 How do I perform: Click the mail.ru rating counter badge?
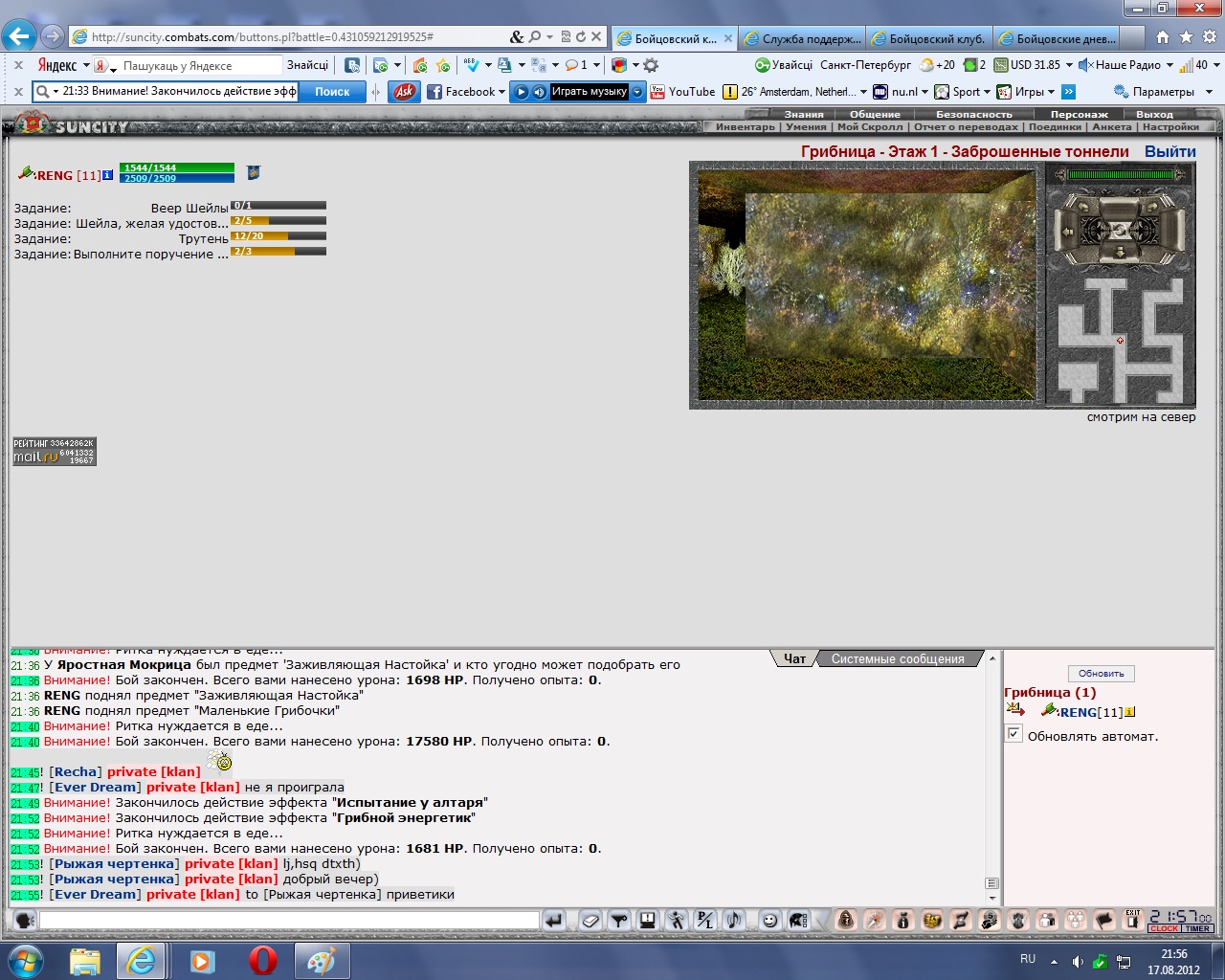tap(54, 452)
